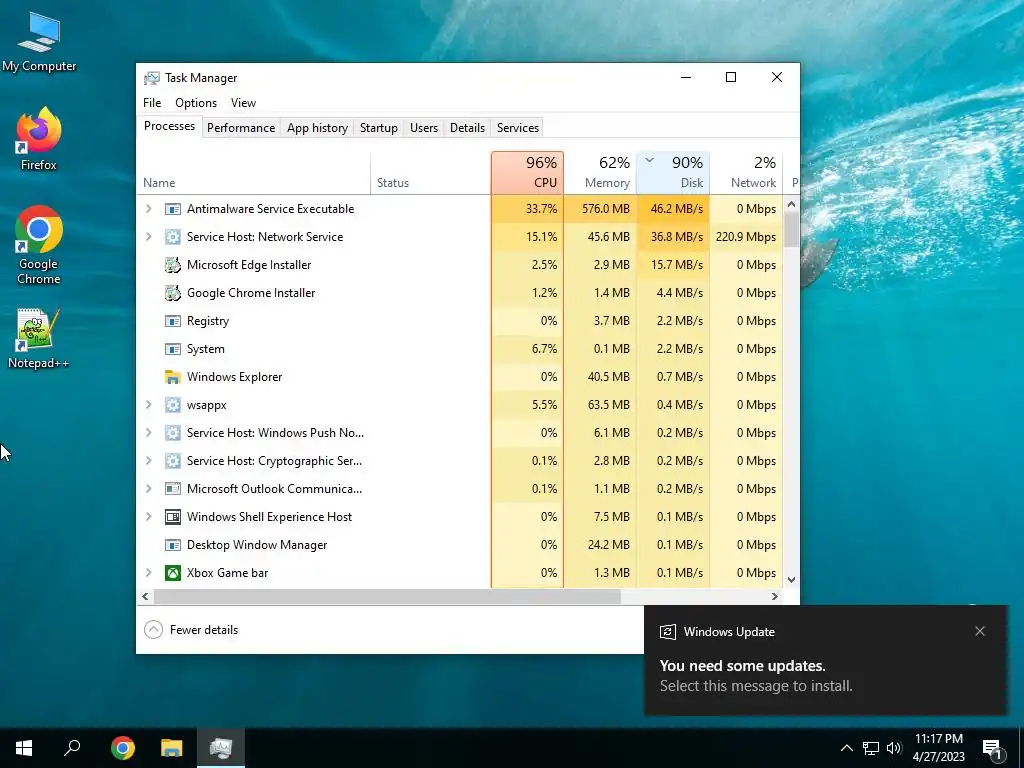1024x768 pixels.
Task: Click the Service Host: Network Service gear icon
Action: 172,237
